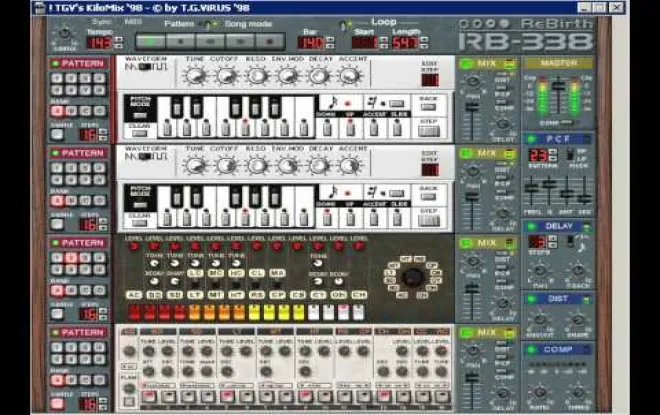Toggle the Pattern / Song mode switch
Screen dimensions: 660x415
coord(209,25)
